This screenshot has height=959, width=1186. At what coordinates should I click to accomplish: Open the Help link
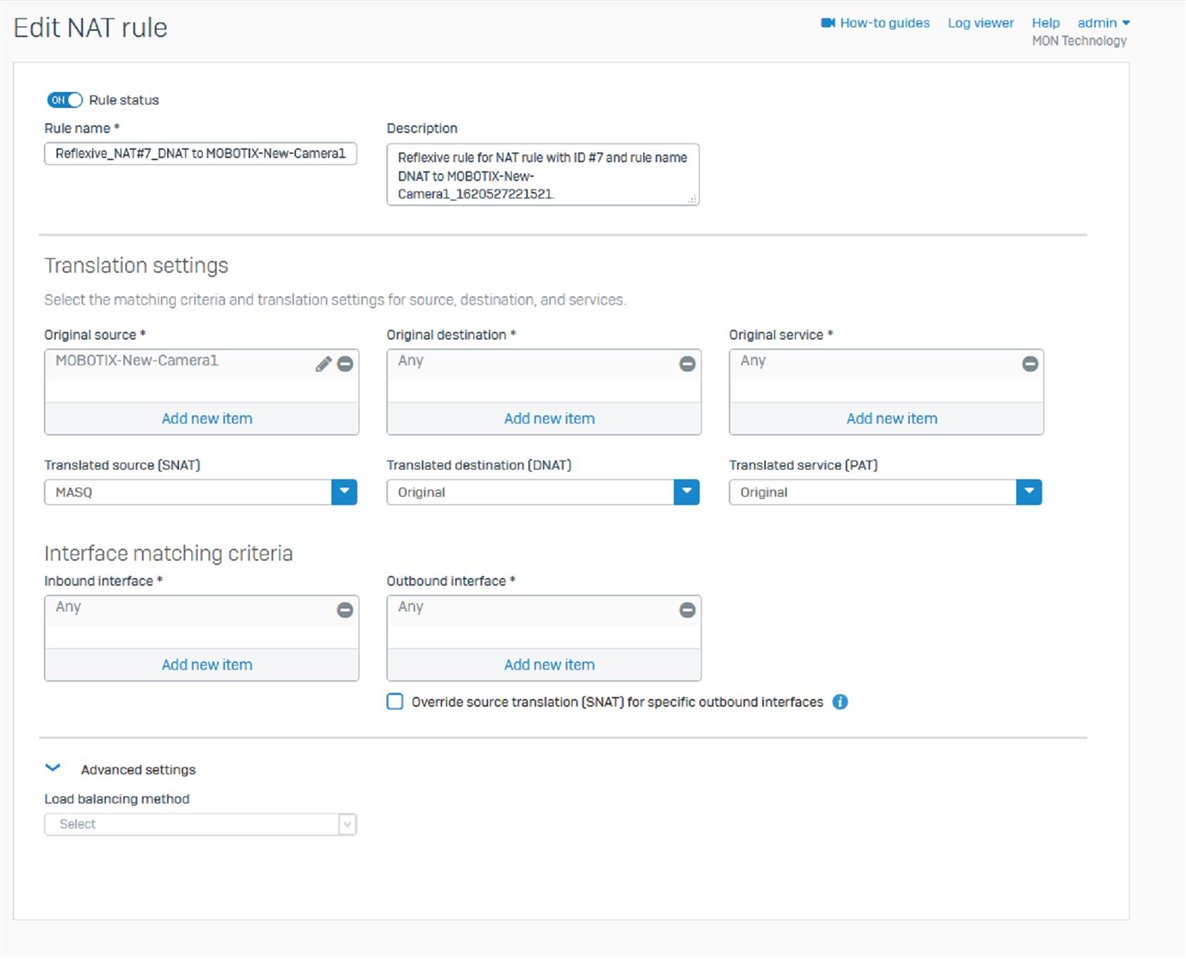point(1045,23)
